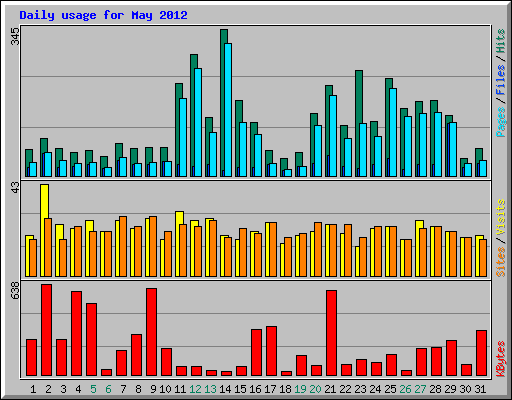Click the red KBytes bar for day 17
Viewport: 512px width, 400px height.
(x=271, y=351)
